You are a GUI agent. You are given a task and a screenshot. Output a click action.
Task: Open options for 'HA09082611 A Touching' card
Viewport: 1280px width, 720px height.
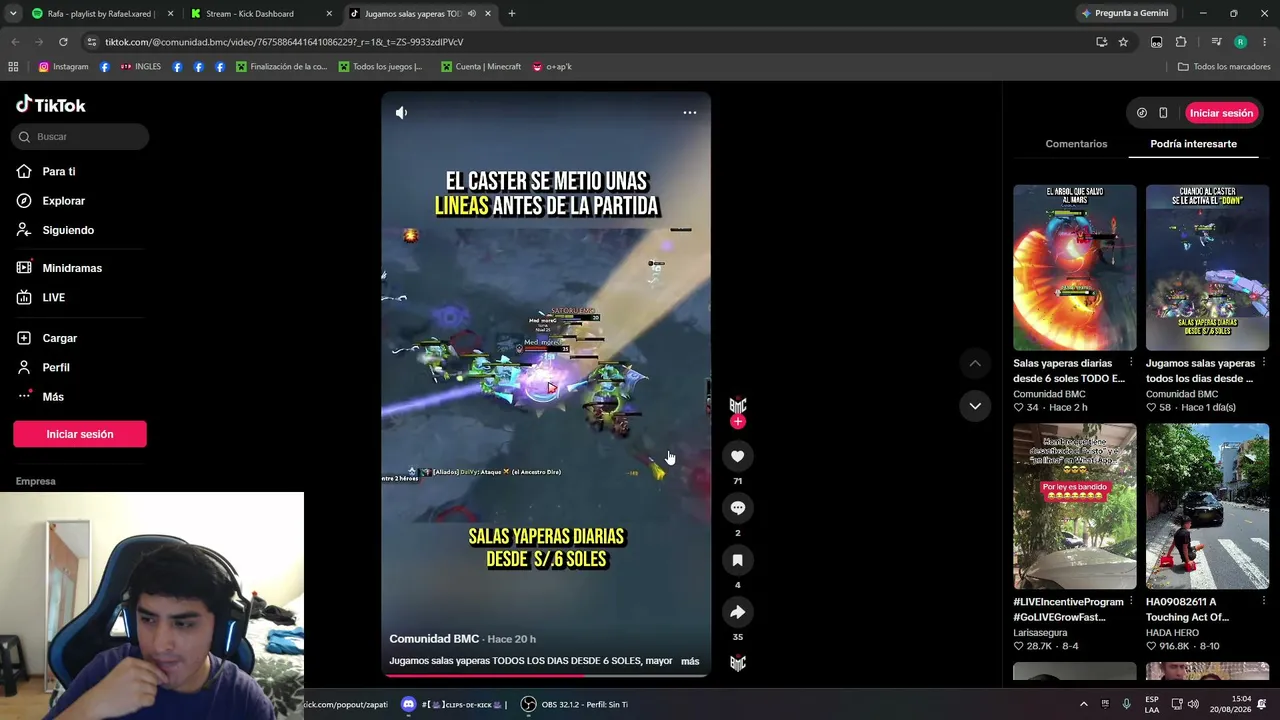[x=1264, y=602]
